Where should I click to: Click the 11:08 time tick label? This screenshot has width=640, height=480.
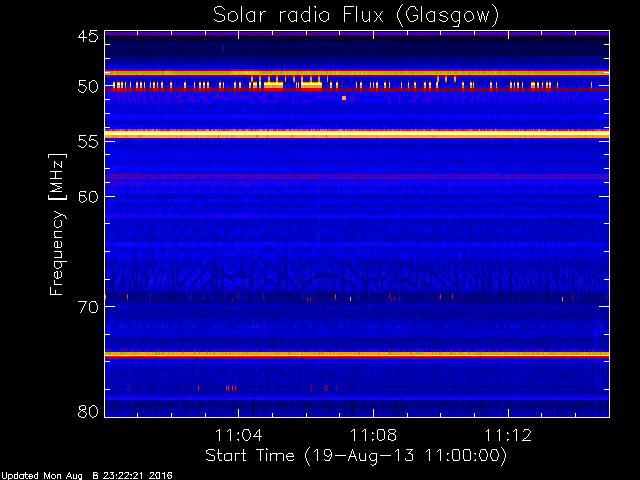coord(373,435)
